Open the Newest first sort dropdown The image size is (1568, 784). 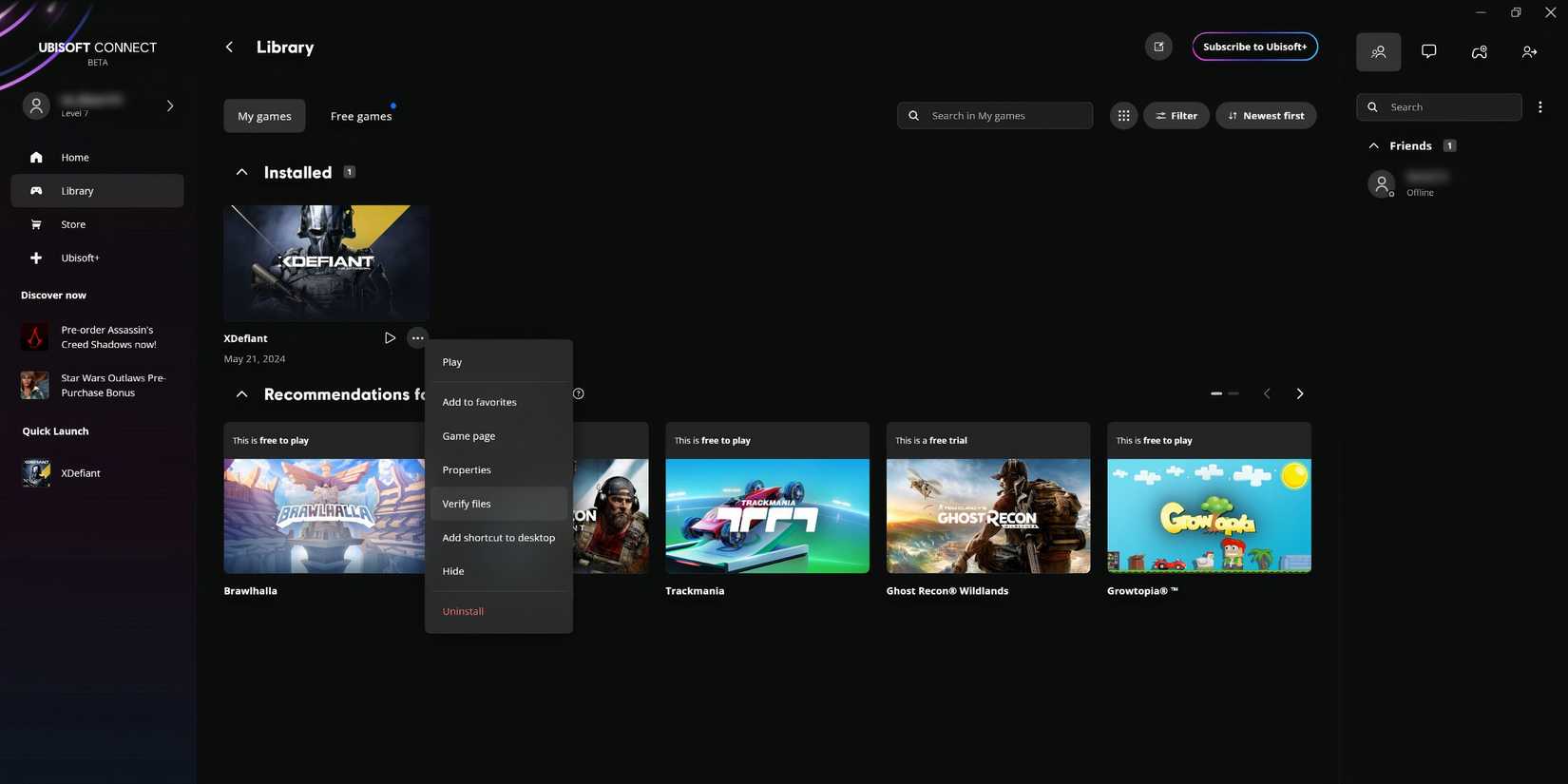pos(1266,116)
